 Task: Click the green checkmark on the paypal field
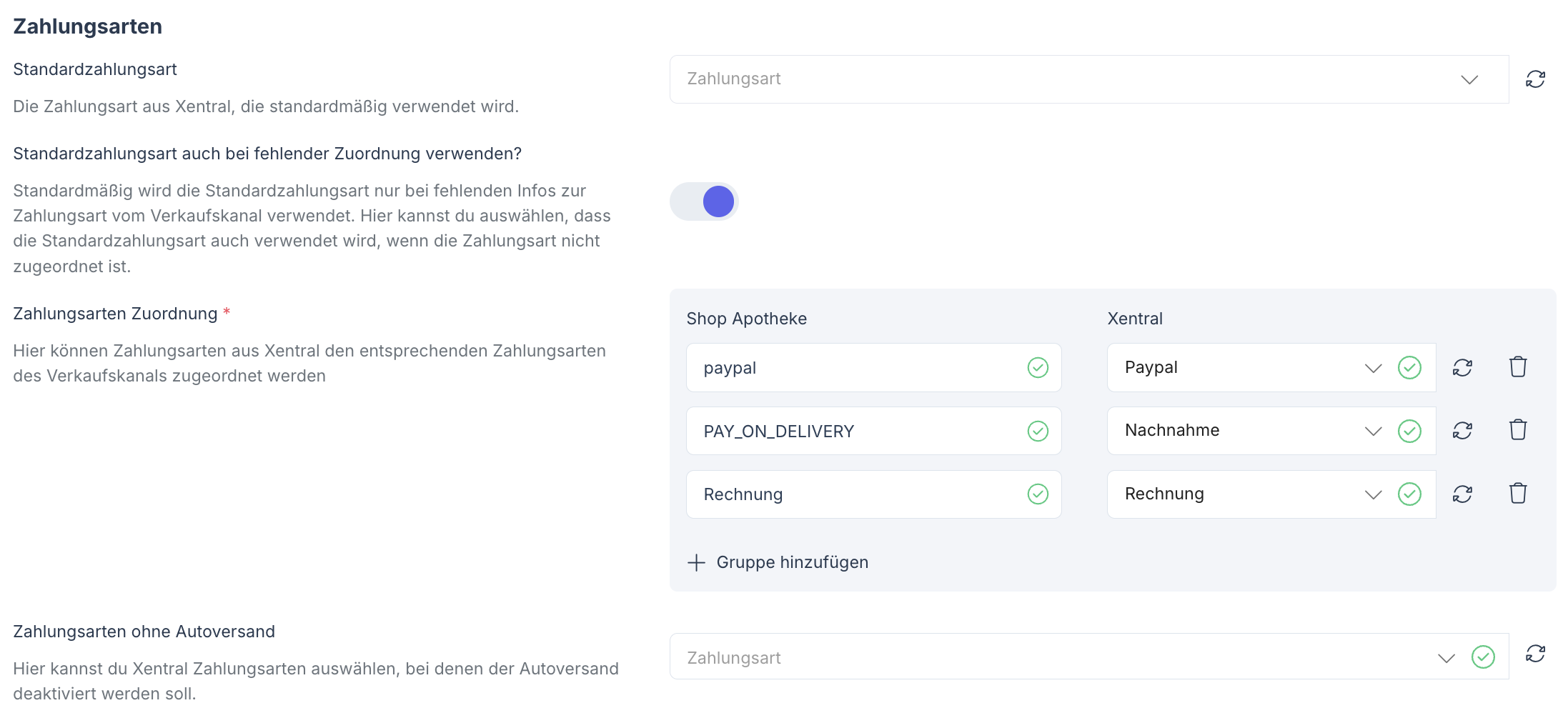[x=1038, y=367]
